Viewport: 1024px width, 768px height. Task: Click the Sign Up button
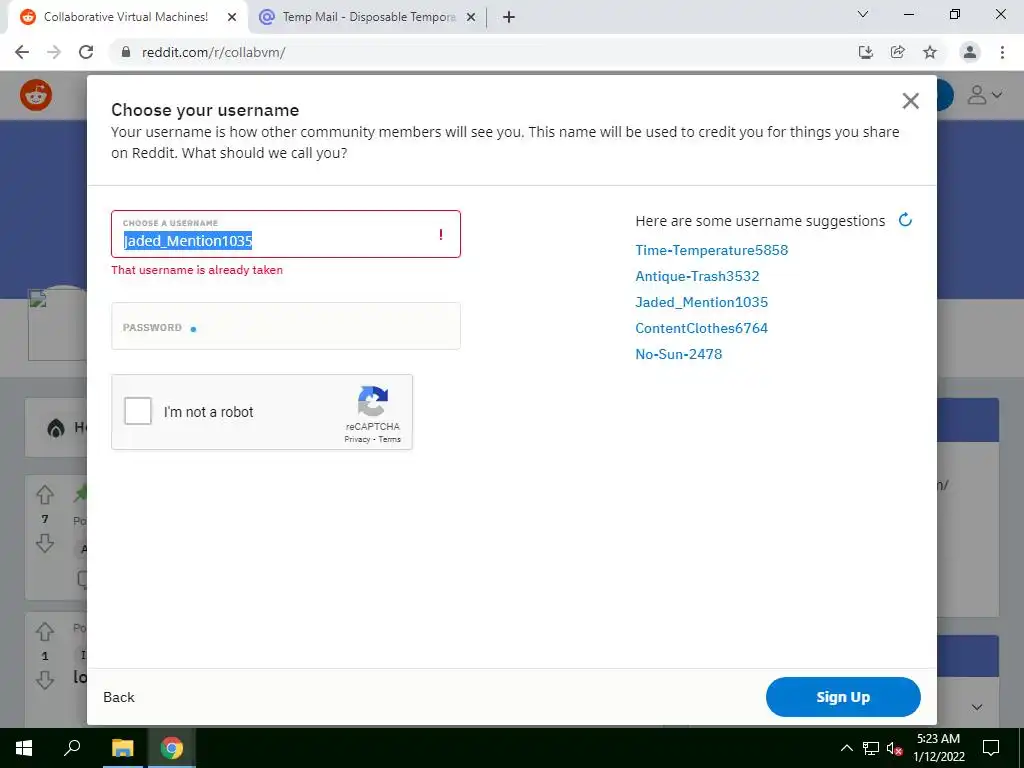point(843,697)
